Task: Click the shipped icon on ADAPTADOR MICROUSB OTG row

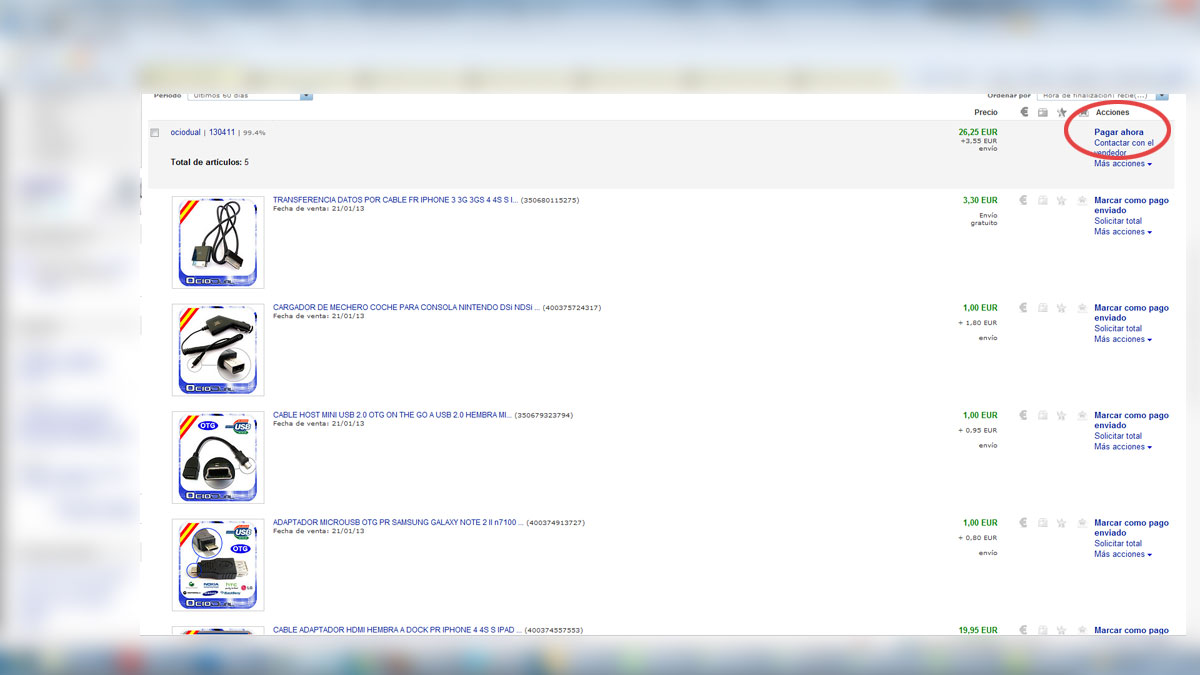Action: [1043, 523]
